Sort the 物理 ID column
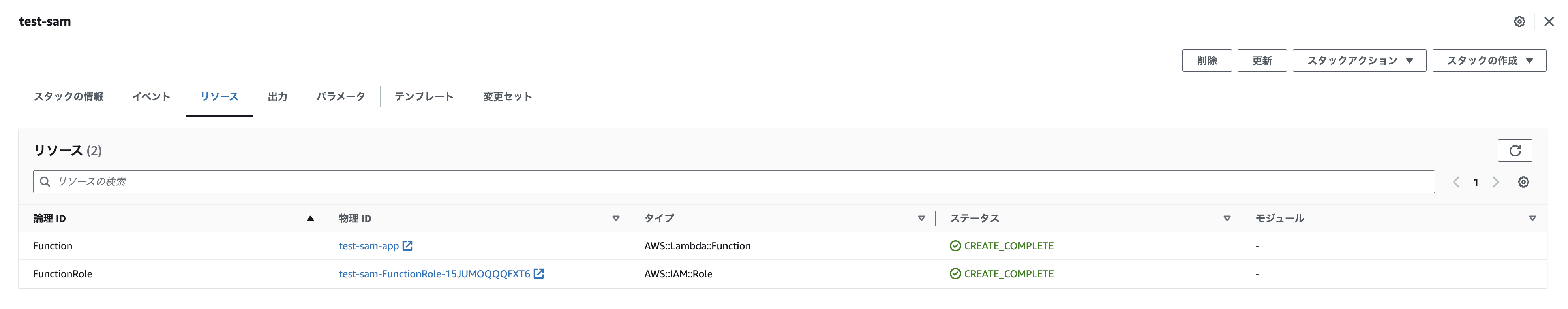The image size is (1568, 309). coord(616,218)
